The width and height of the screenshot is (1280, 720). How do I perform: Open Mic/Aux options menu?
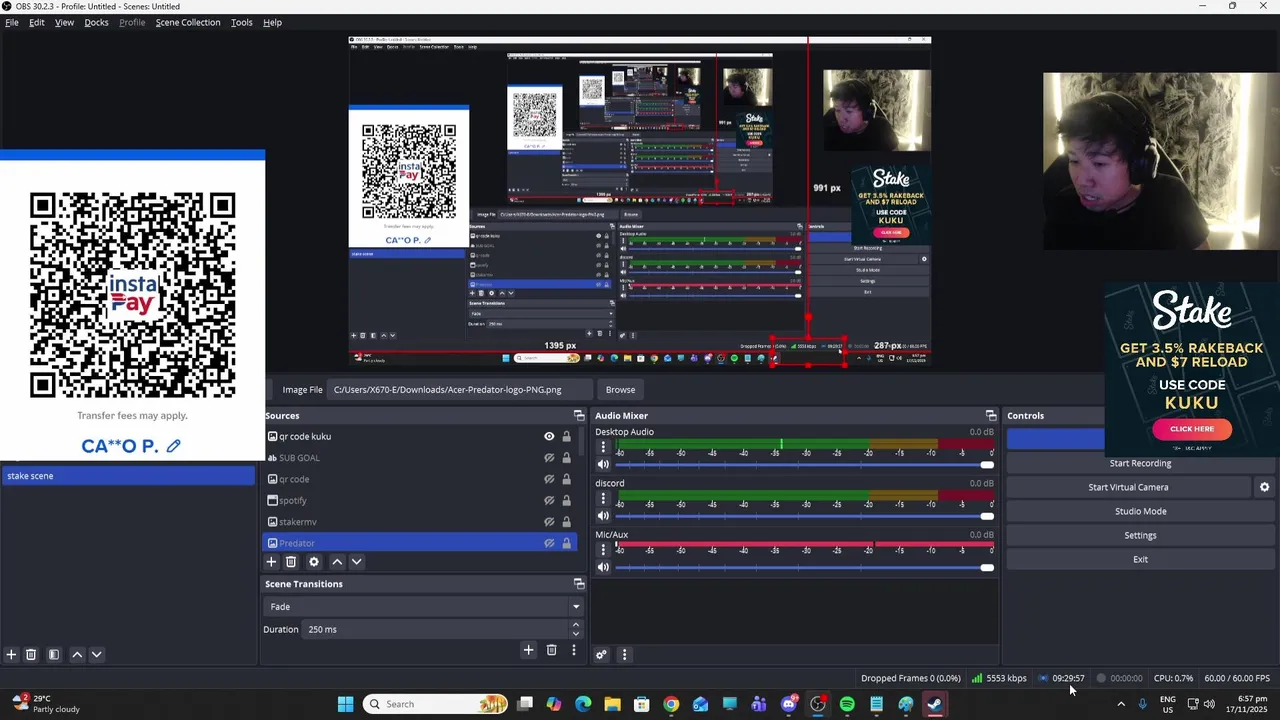(x=603, y=549)
